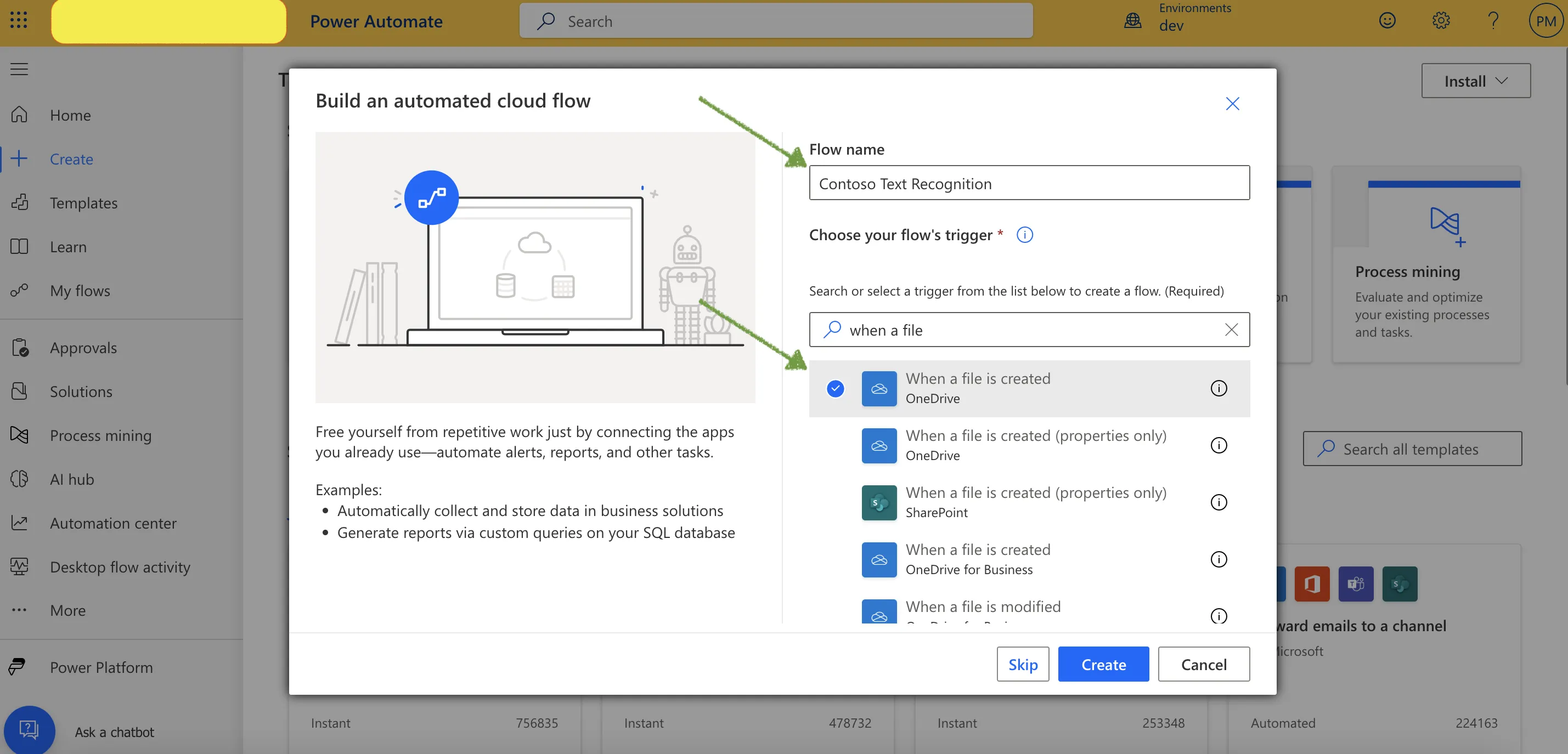Collapse the navigation hamburger menu
The image size is (1568, 754).
(x=20, y=69)
